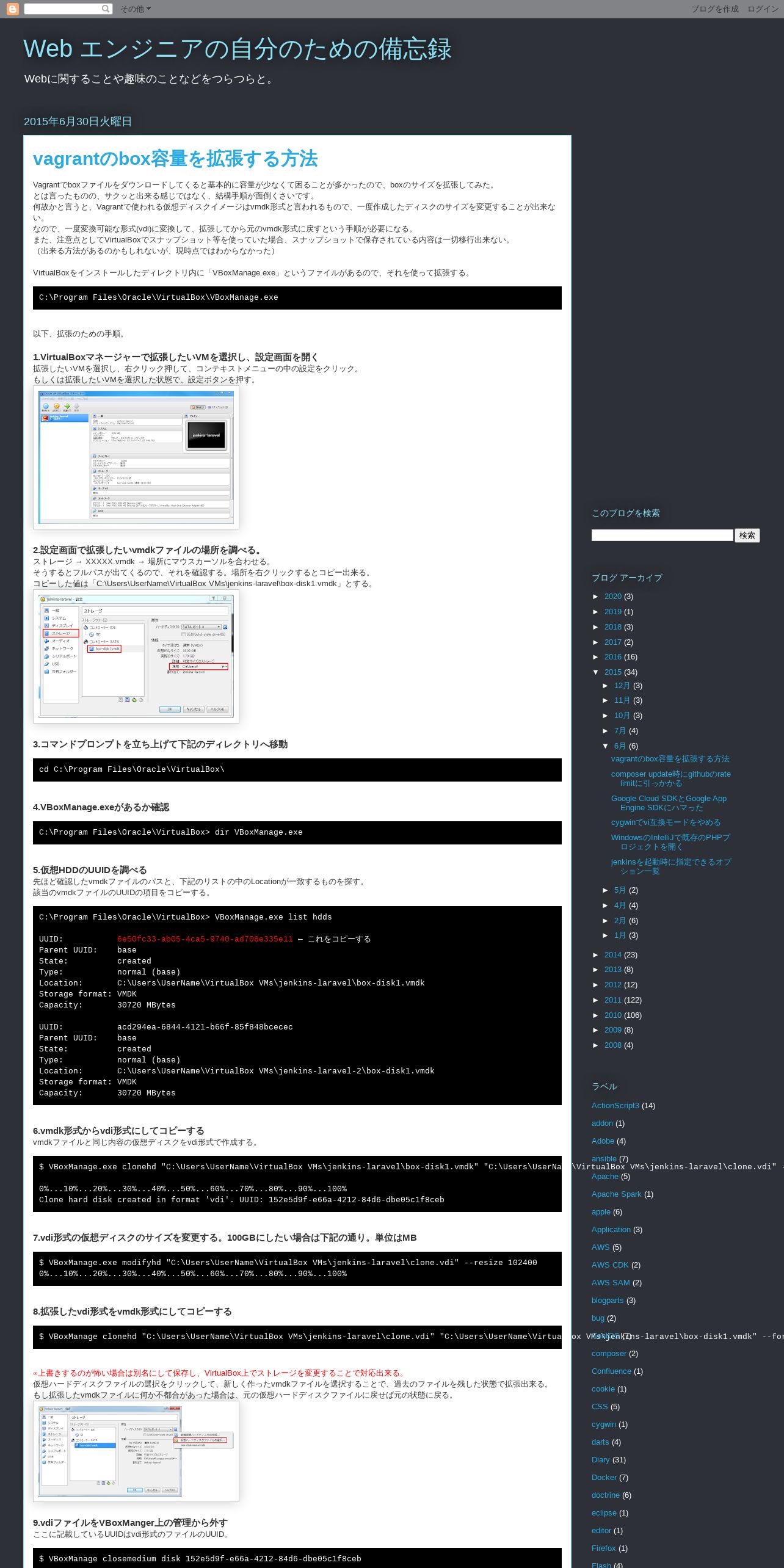Expand the 2月 archive month
Viewport: 784px width, 1568px height.
pyautogui.click(x=606, y=921)
